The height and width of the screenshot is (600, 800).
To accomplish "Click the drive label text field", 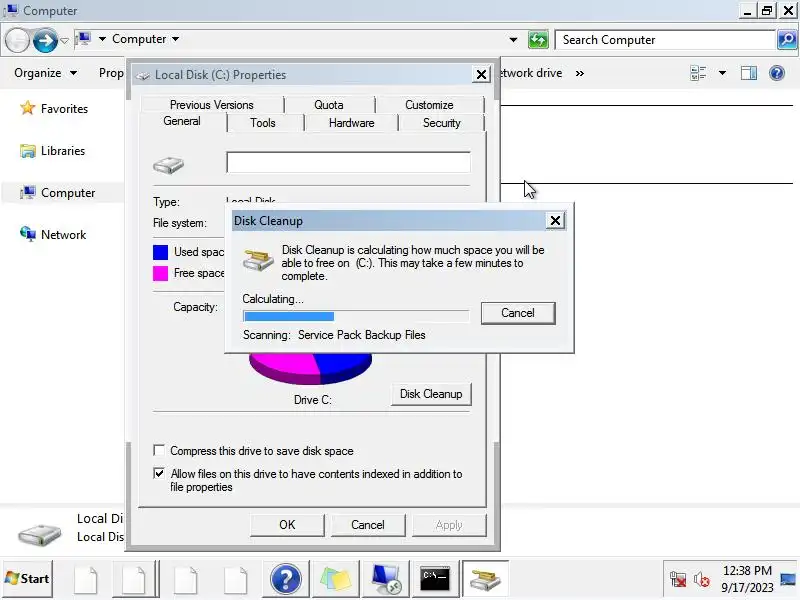I will click(348, 163).
